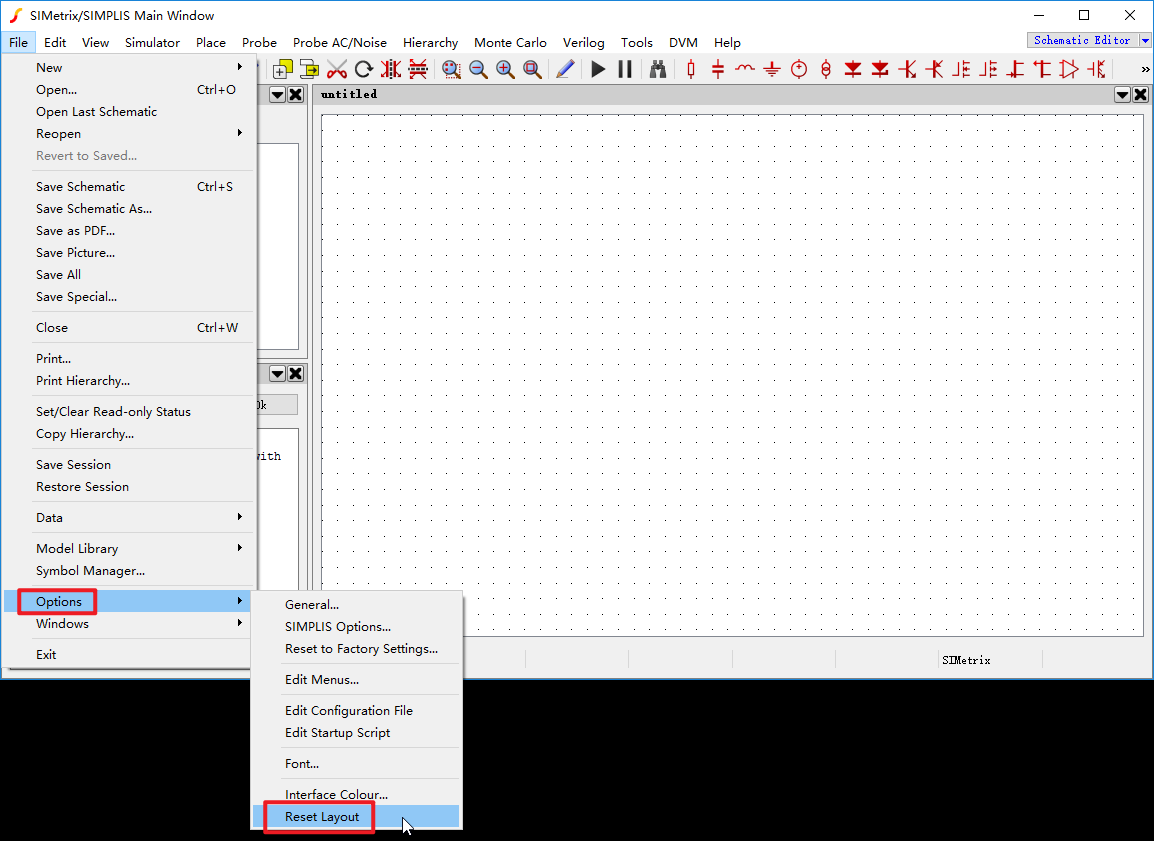The height and width of the screenshot is (841, 1154).
Task: Place a capacitor from toolbar
Action: (718, 69)
